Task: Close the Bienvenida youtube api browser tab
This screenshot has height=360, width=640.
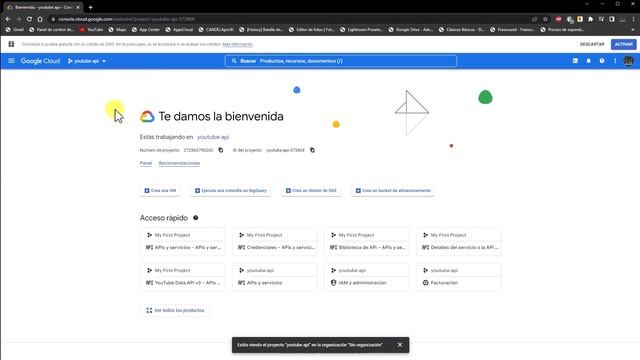Action: (x=78, y=7)
